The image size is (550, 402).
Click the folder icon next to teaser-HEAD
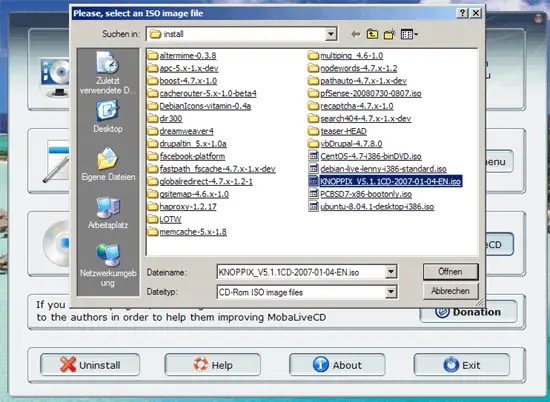[313, 131]
